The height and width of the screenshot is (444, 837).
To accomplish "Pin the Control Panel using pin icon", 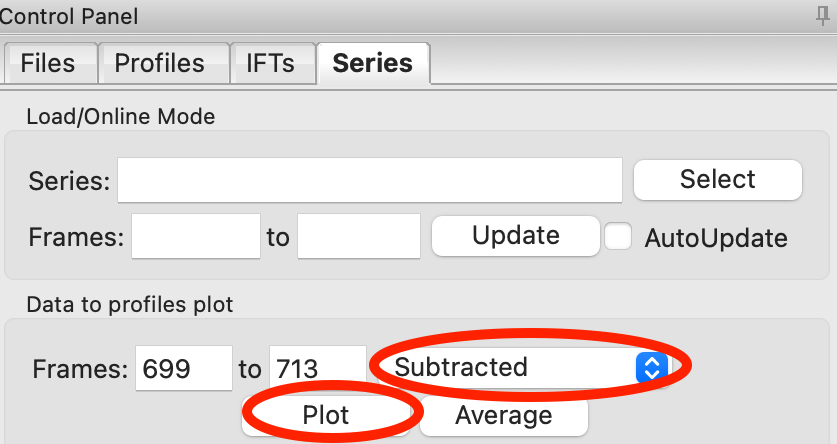I will click(822, 15).
